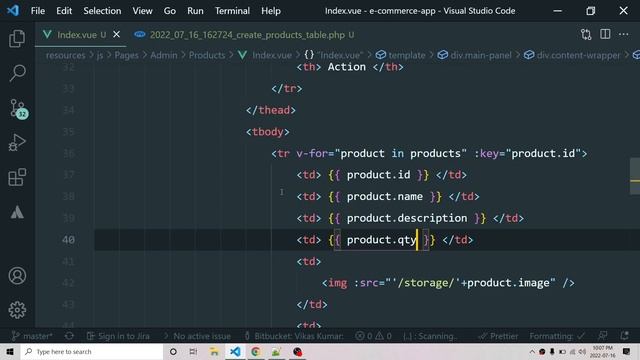Click the Windows taskbar search box
Image resolution: width=640 pixels, height=360 pixels.
(91, 351)
